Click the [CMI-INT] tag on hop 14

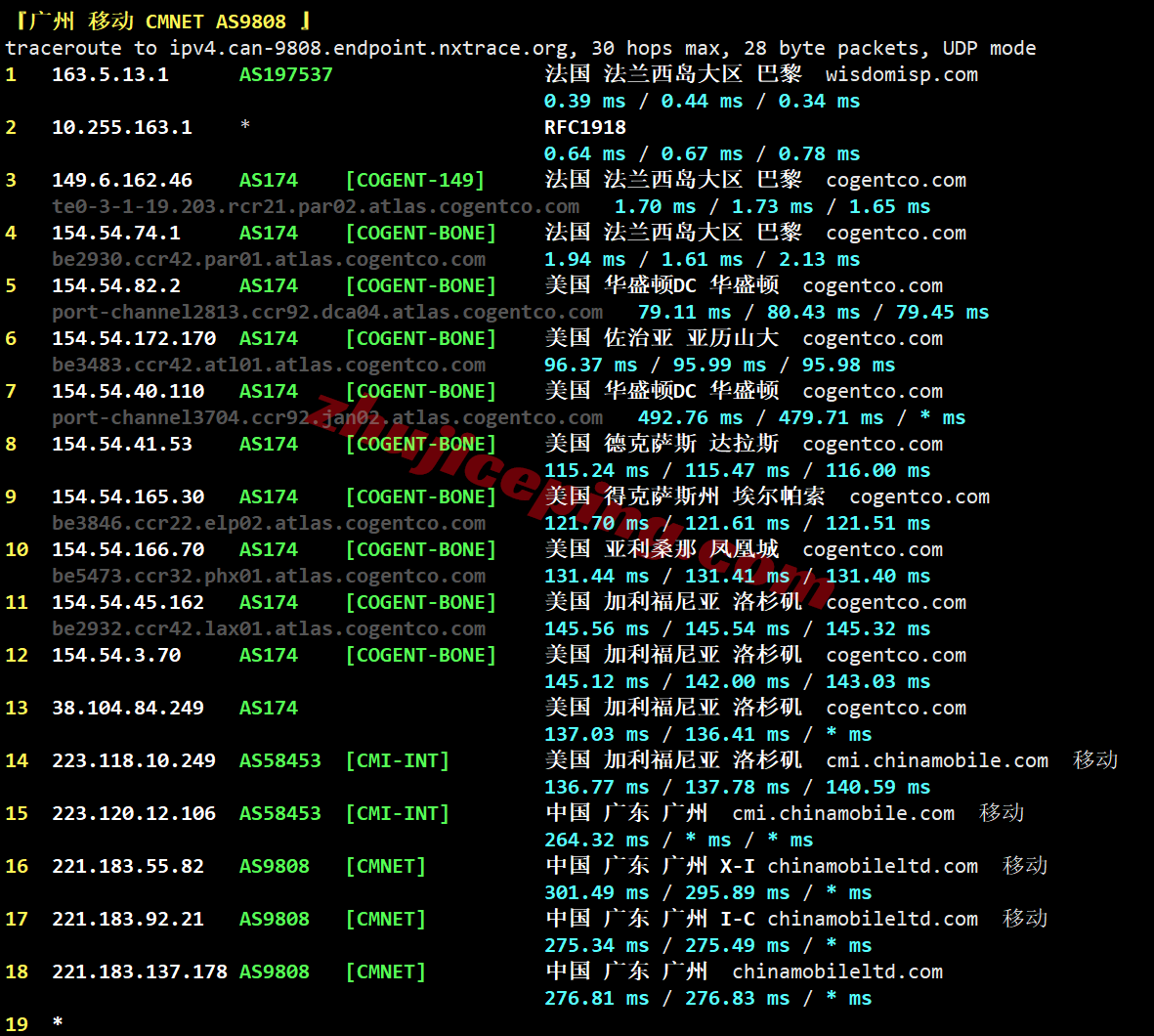coord(398,760)
